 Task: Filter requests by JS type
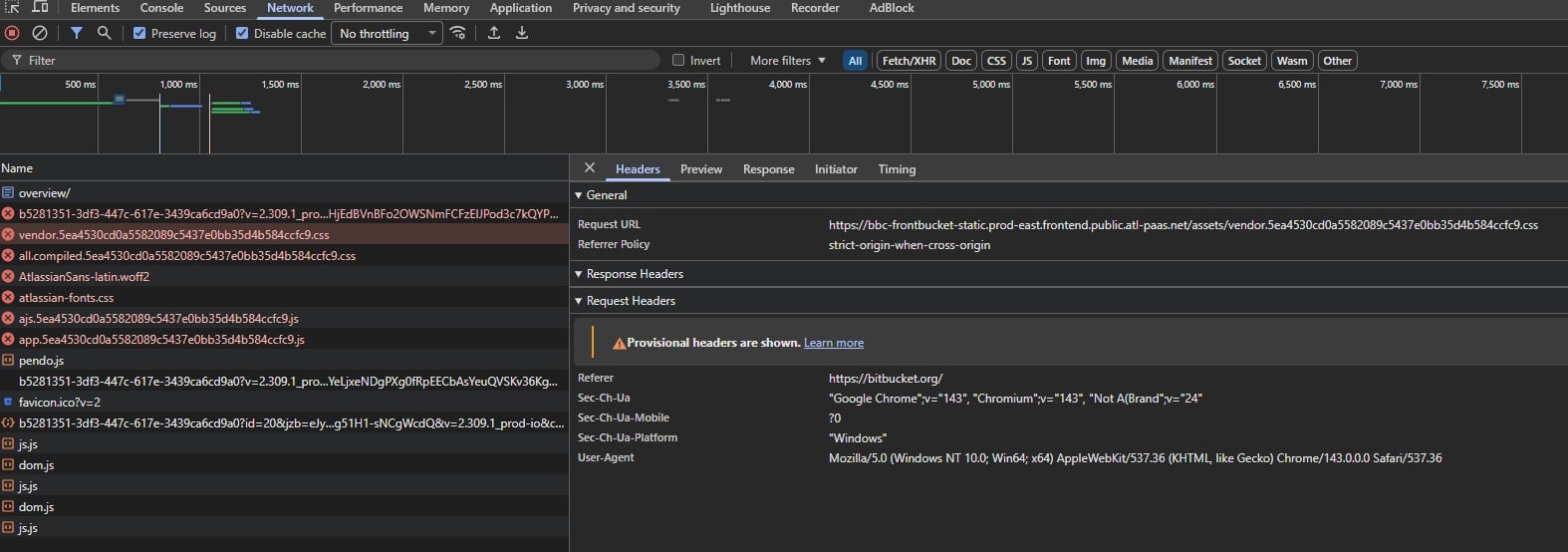click(x=1027, y=61)
